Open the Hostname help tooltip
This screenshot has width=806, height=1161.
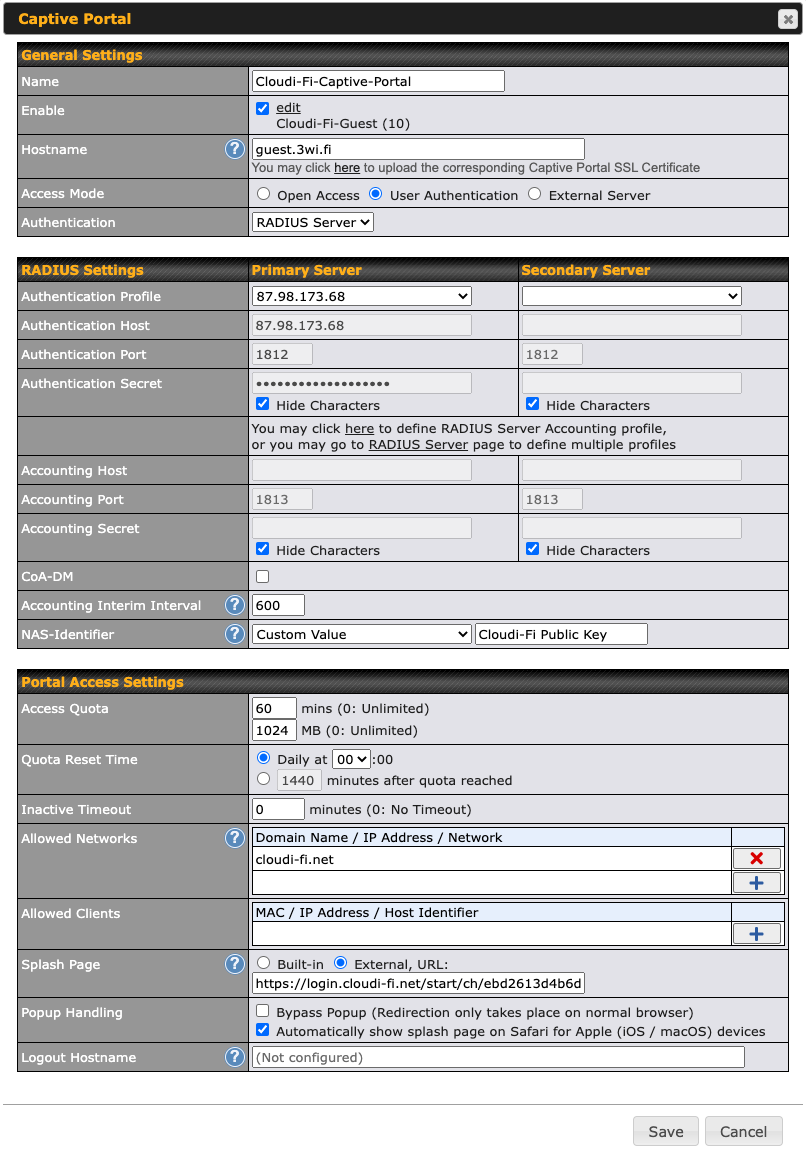pyautogui.click(x=235, y=148)
